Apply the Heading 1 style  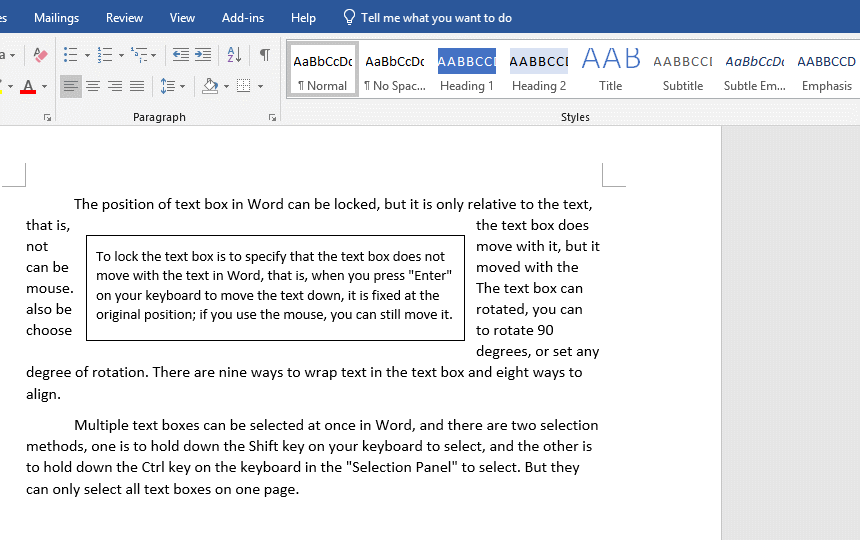467,70
